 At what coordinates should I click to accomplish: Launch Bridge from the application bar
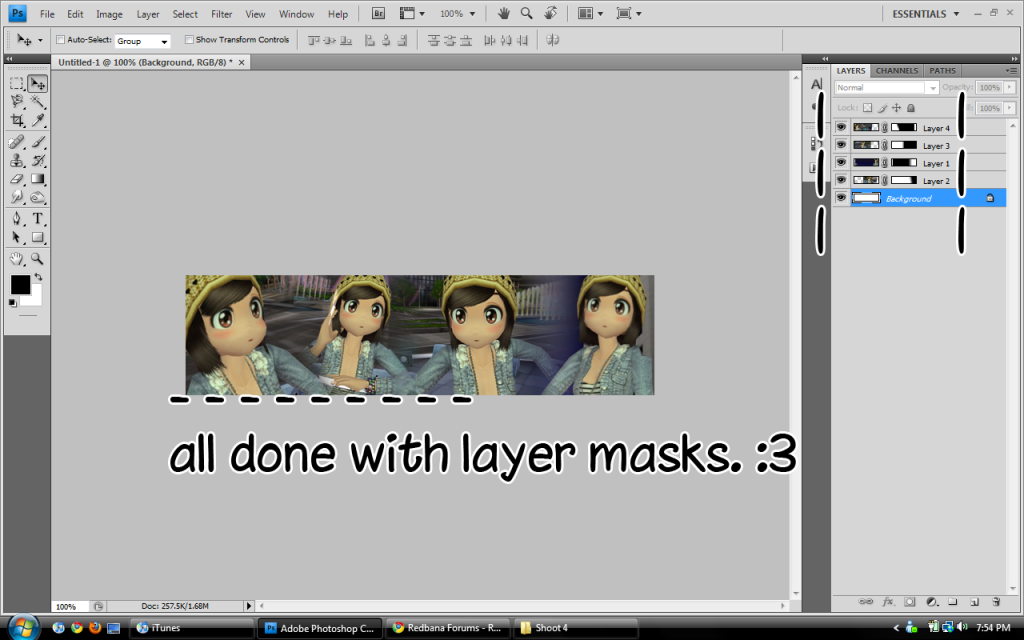(378, 13)
